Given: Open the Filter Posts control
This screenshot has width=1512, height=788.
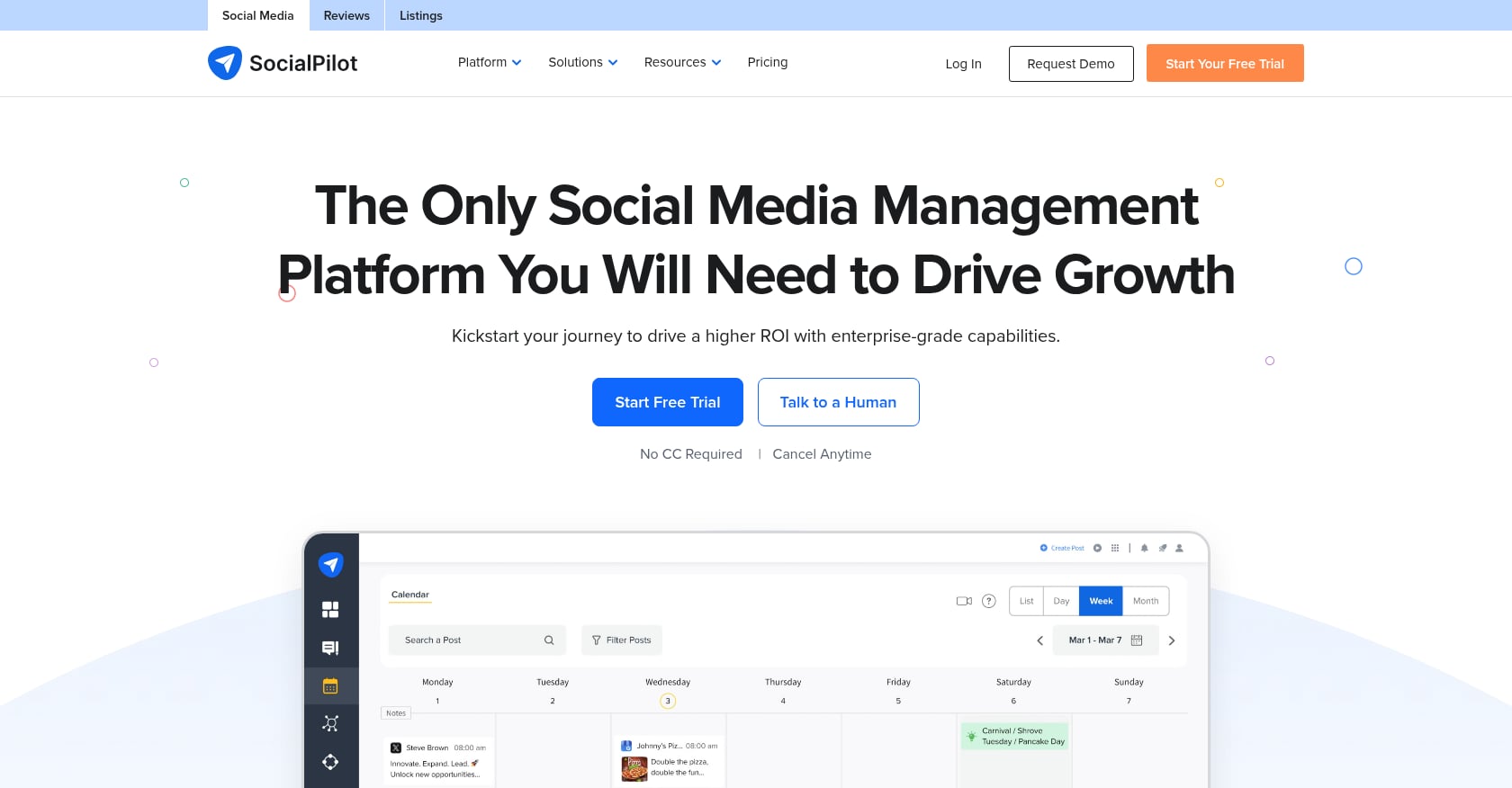Looking at the screenshot, I should [622, 640].
